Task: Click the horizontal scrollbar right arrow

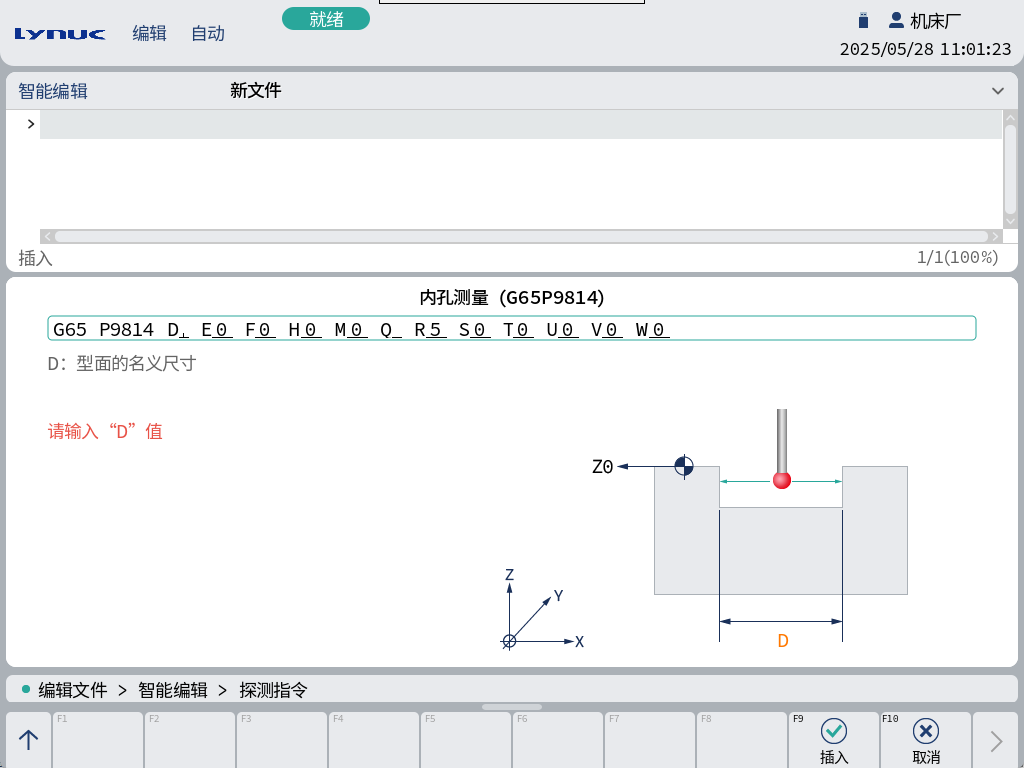Action: 995,236
